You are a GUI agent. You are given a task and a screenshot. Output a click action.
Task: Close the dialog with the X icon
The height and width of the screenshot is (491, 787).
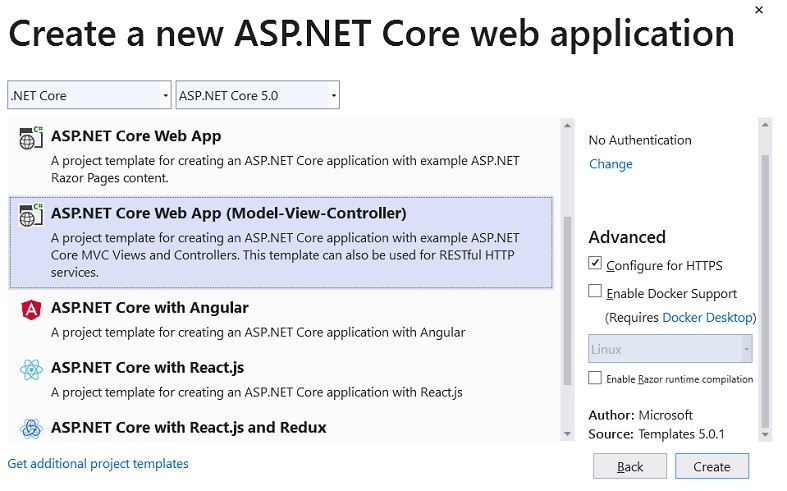pyautogui.click(x=759, y=10)
